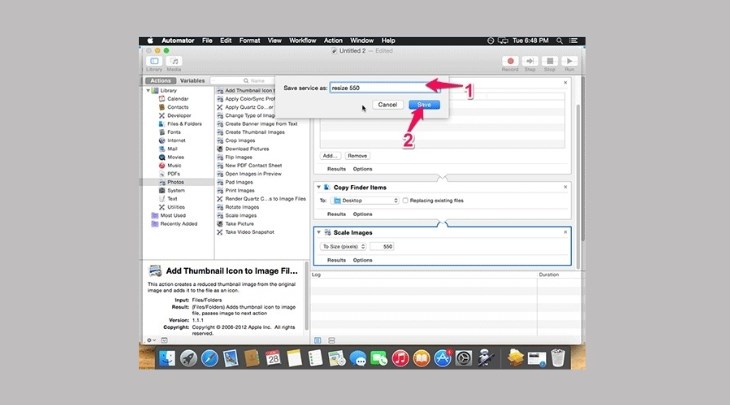730x405 pixels.
Task: Collapse the Scale Images action
Action: coord(319,232)
